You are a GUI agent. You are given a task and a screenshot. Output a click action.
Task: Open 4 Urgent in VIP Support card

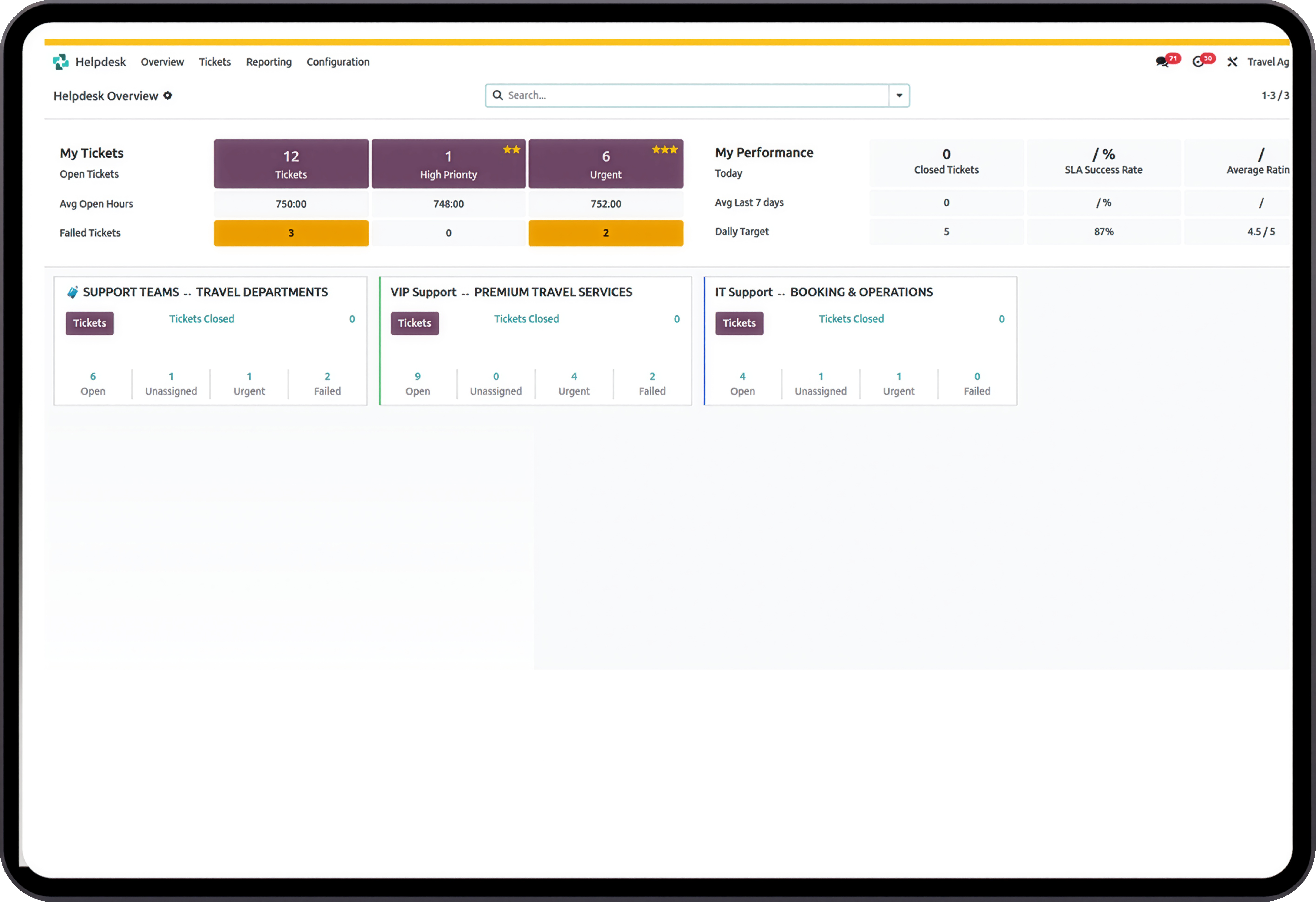(x=574, y=384)
